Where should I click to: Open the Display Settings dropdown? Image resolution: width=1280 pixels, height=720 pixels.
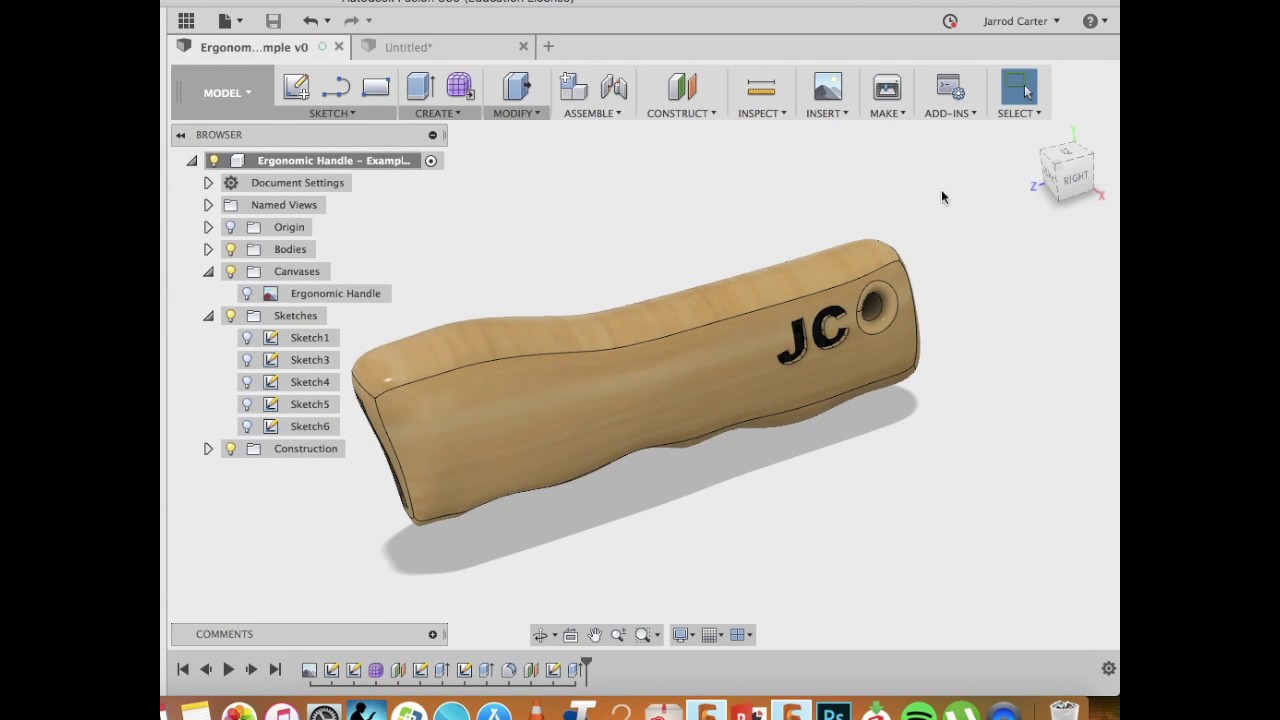[685, 635]
